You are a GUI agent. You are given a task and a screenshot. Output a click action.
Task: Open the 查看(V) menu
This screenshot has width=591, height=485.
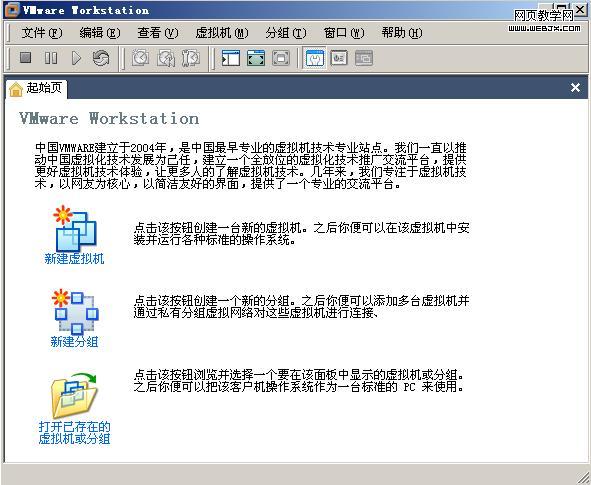[x=158, y=33]
